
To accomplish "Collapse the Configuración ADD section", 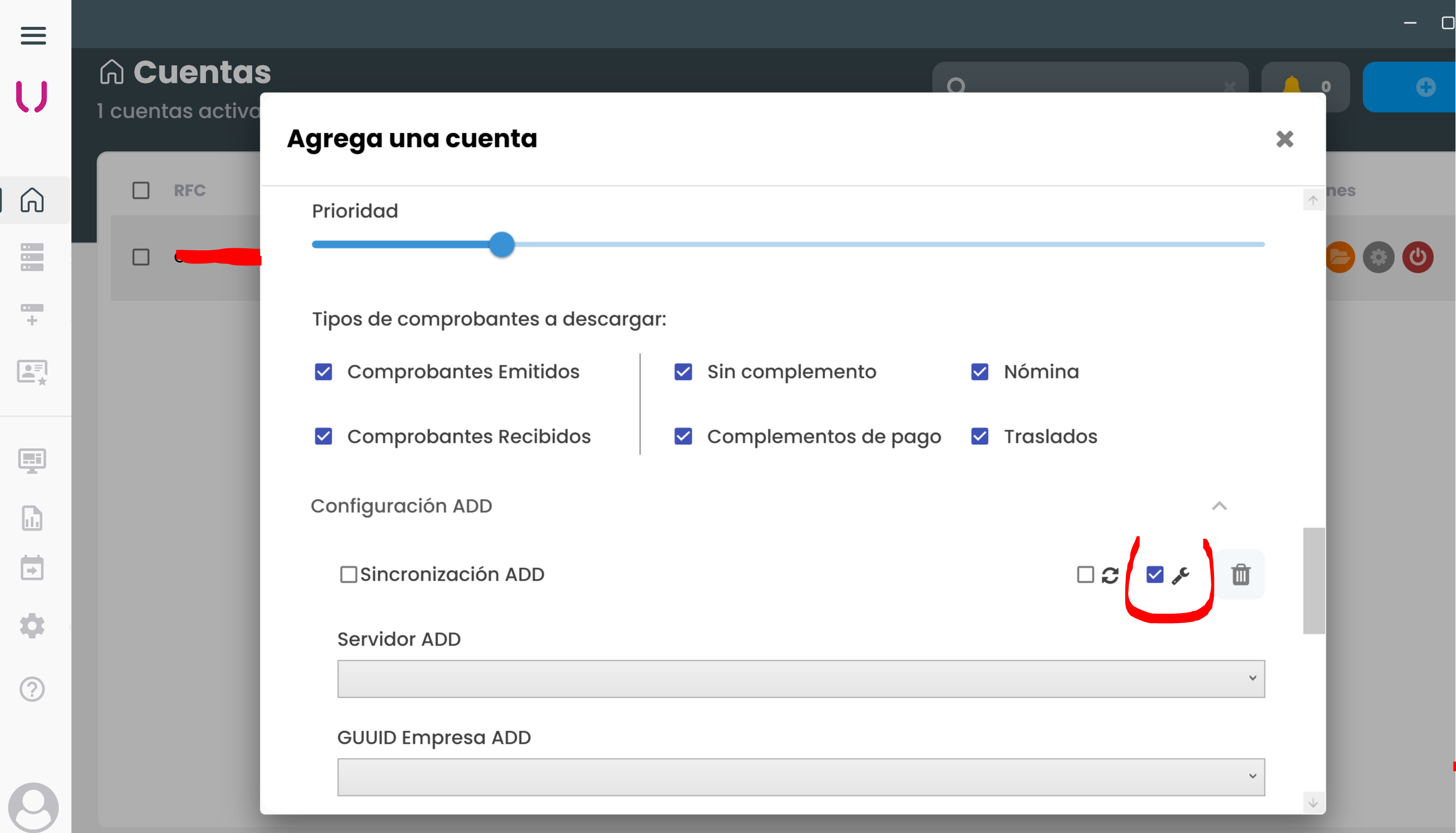I will [x=1219, y=506].
